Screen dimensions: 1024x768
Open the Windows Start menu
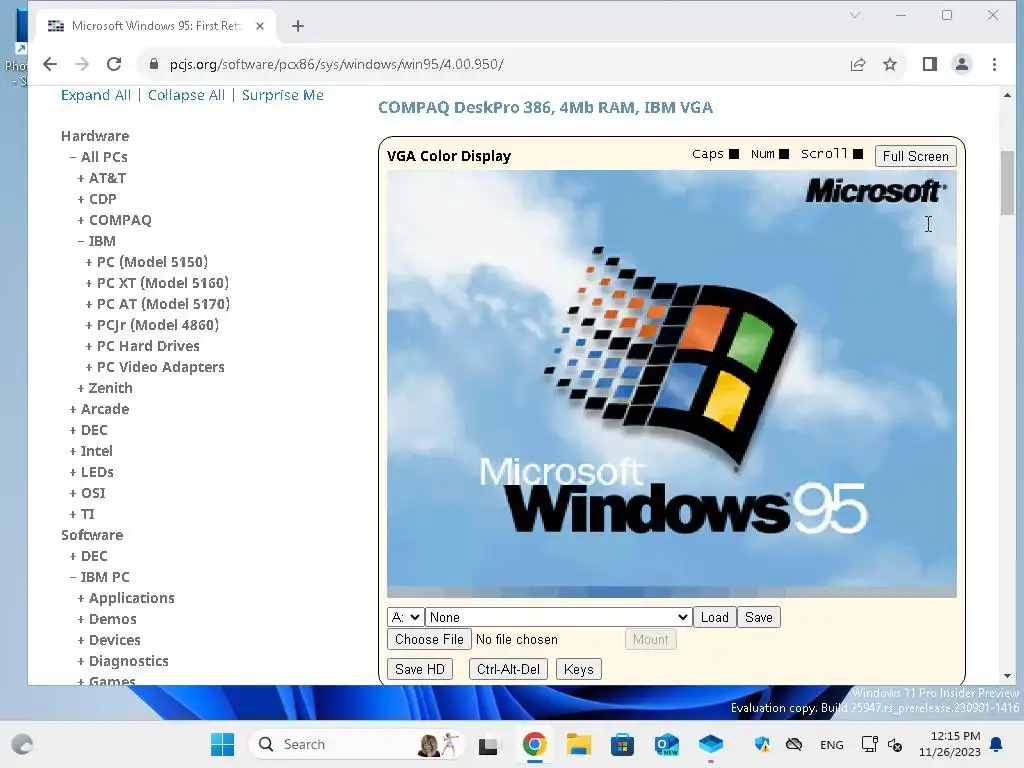coord(222,744)
